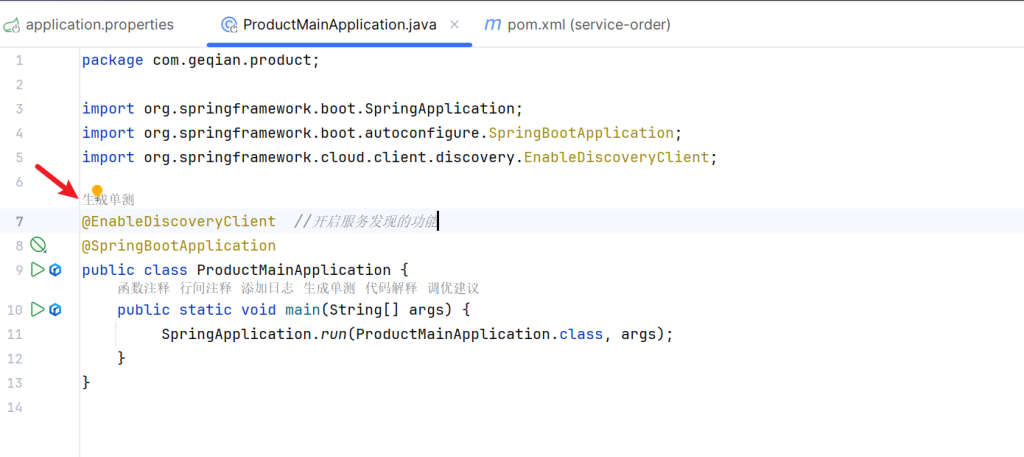The width and height of the screenshot is (1024, 457).
Task: Click the Spring leaf icon on application.properties tab
Action: pos(11,24)
